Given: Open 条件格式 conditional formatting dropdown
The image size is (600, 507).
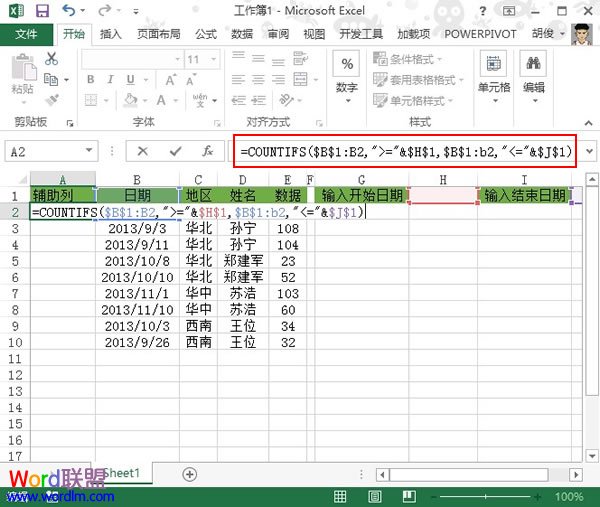Looking at the screenshot, I should (x=407, y=59).
